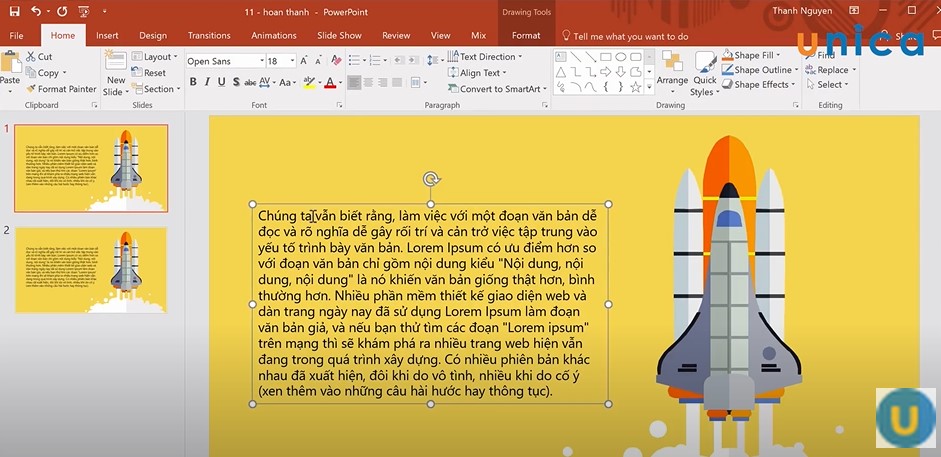The image size is (941, 457).
Task: Switch to the Transitions tab
Action: [x=209, y=35]
